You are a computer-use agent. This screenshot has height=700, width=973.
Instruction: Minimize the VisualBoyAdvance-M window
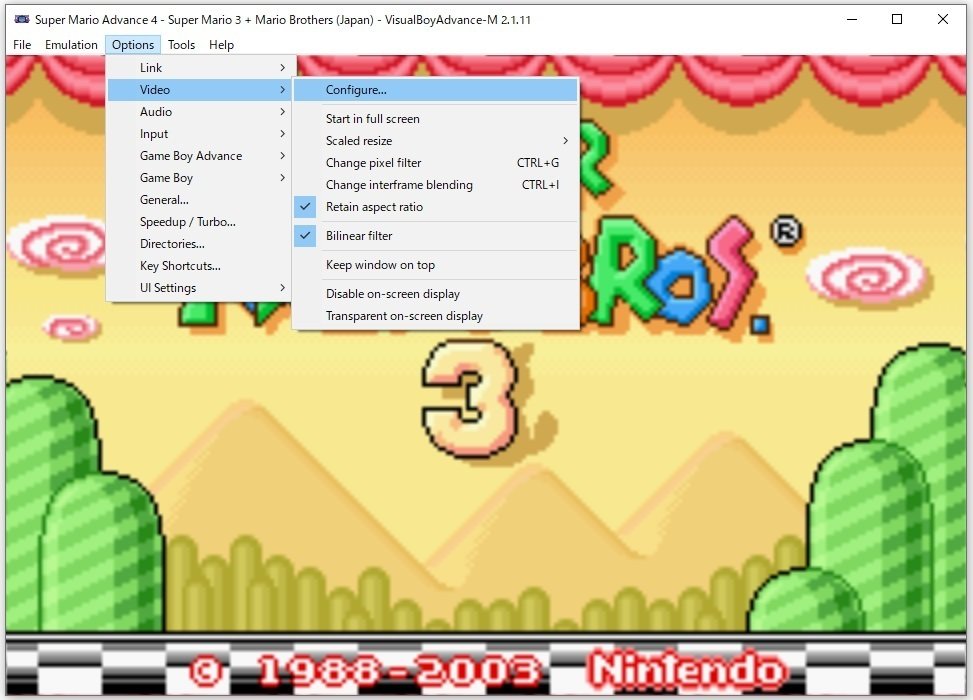852,19
